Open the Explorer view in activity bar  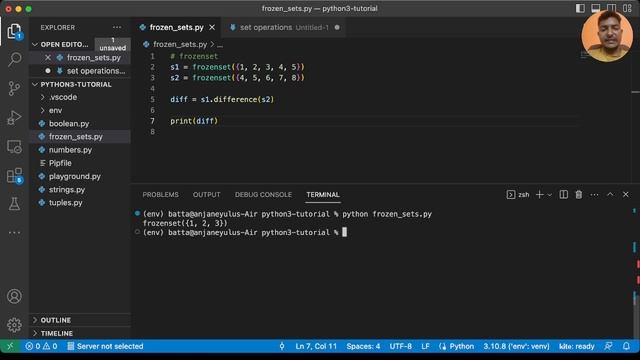pos(14,31)
